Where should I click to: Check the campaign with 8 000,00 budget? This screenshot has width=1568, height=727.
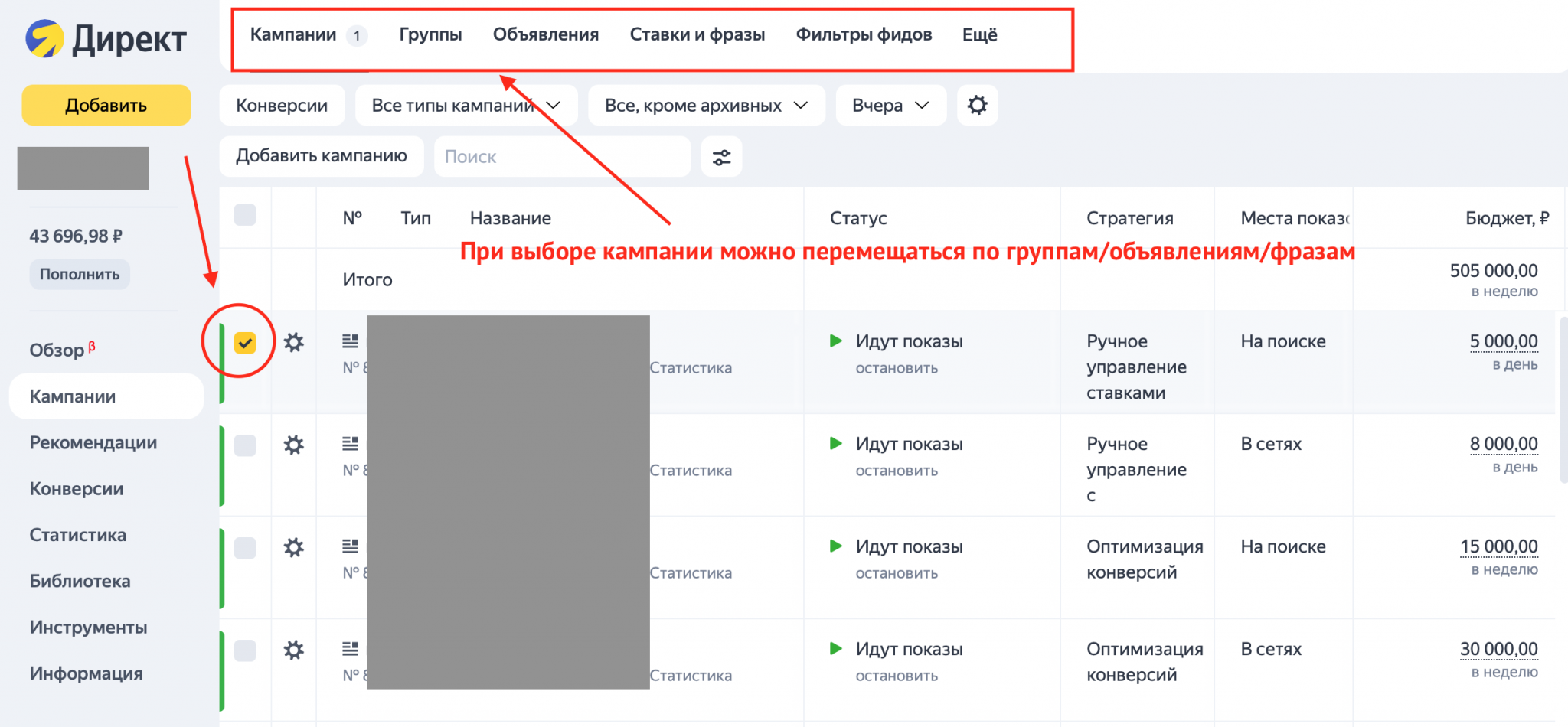[245, 445]
